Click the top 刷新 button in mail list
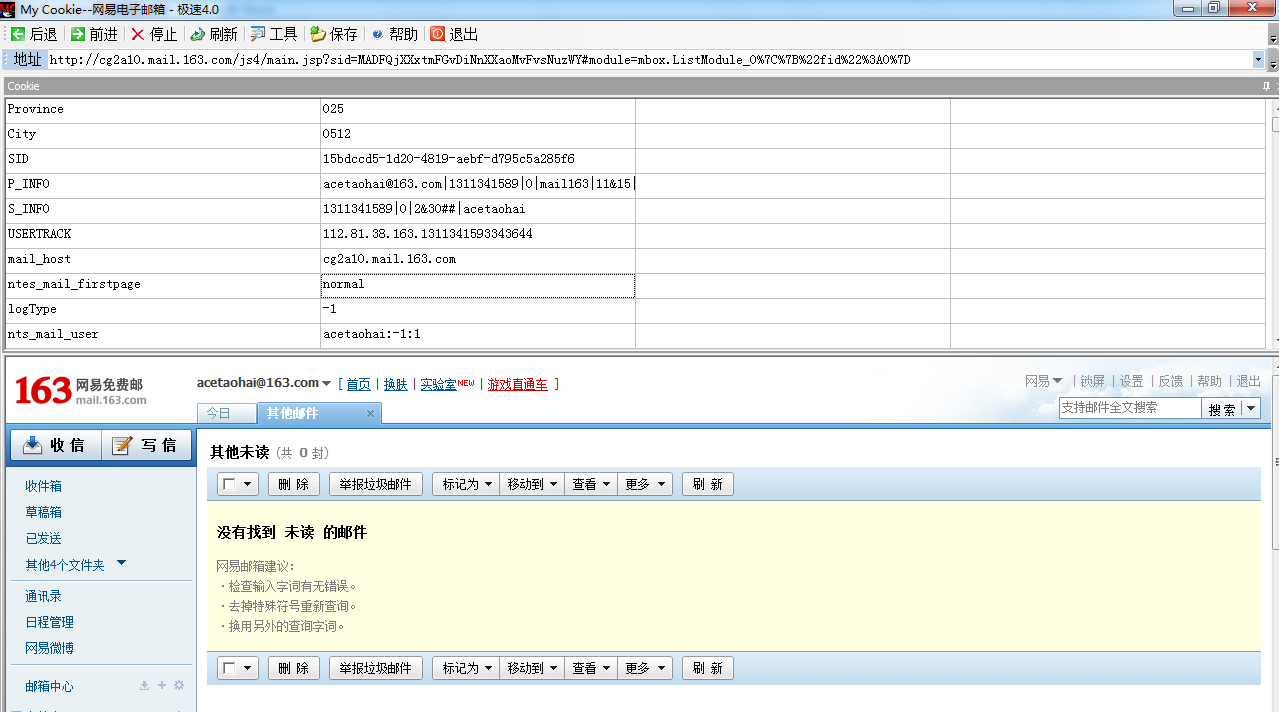This screenshot has height=712, width=1279. (708, 484)
